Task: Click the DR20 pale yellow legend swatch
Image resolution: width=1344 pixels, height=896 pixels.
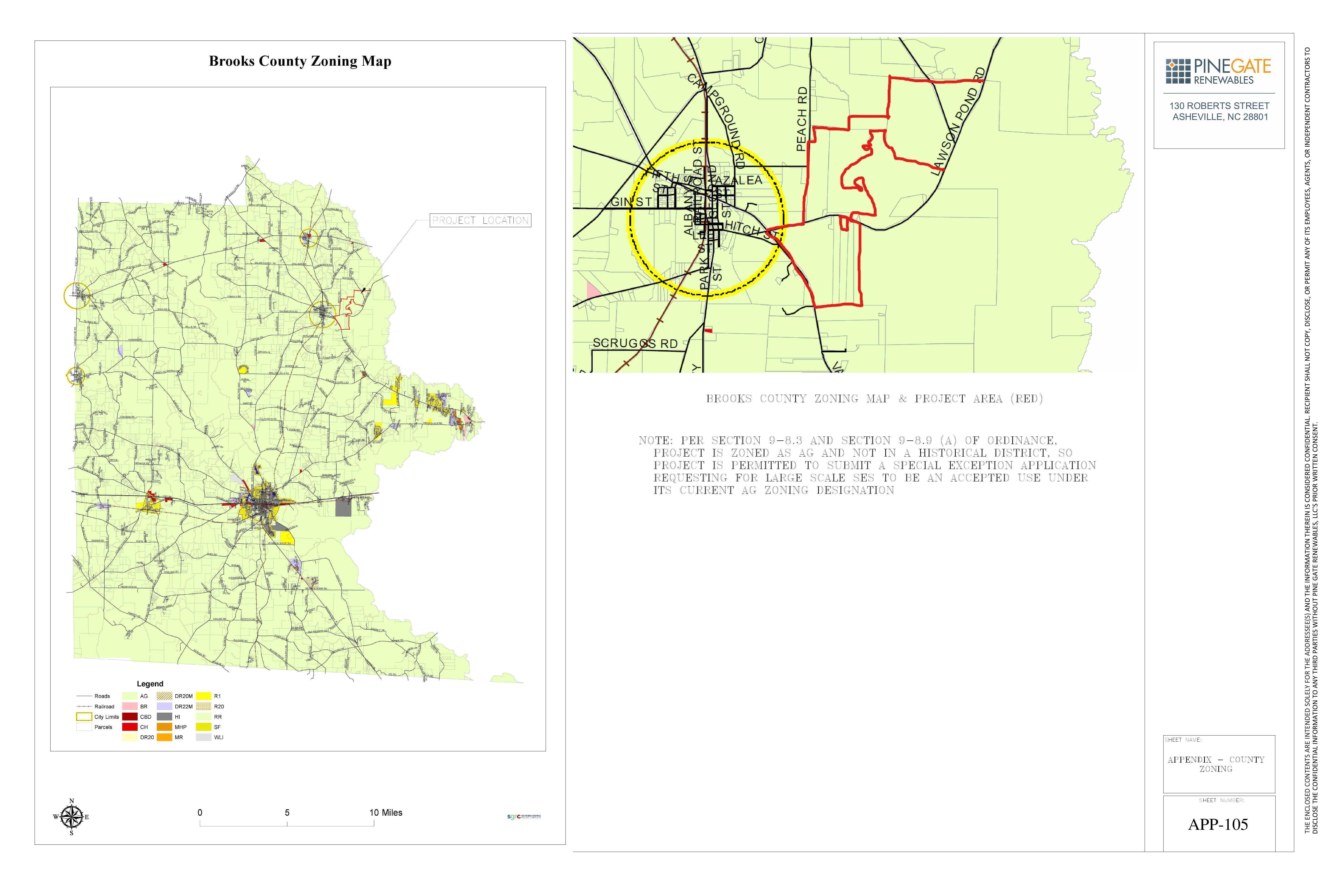Action: pos(130,737)
